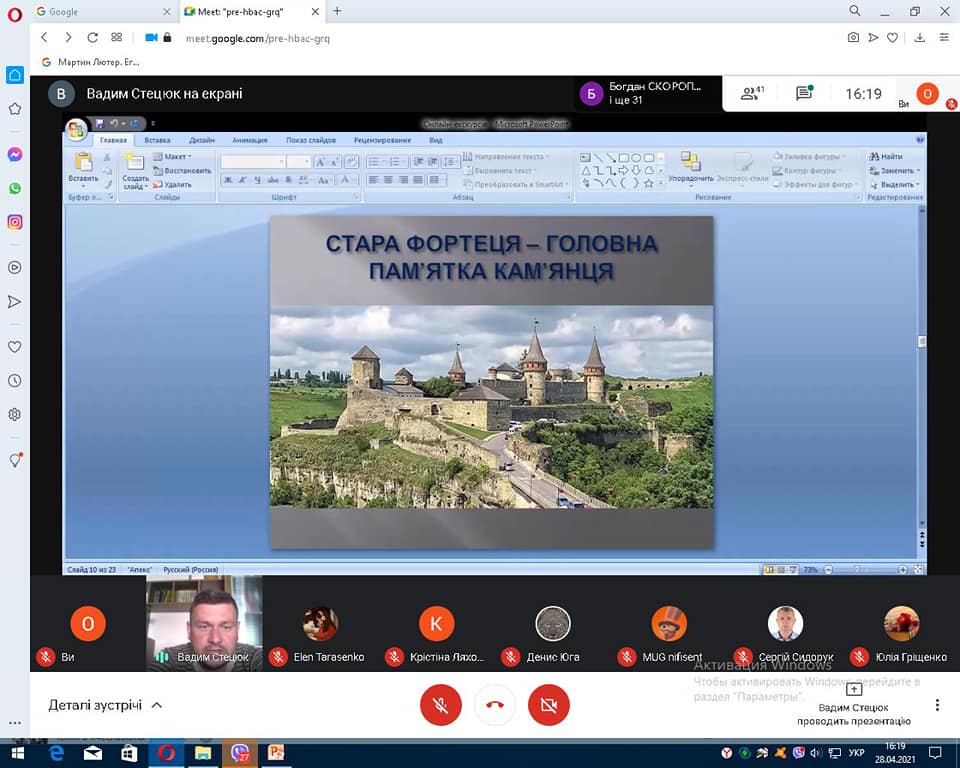Show the Meet participants list

(751, 94)
